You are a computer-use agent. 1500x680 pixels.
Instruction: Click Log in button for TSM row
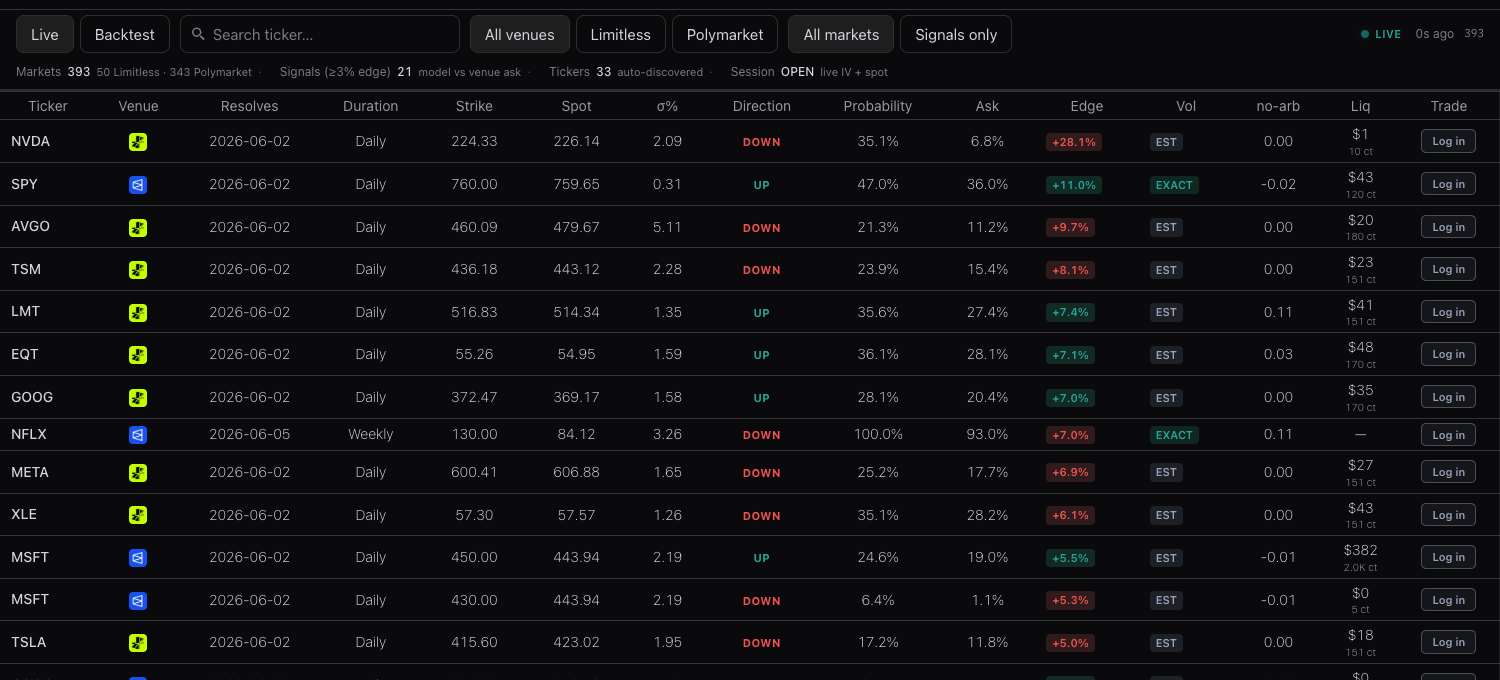pyautogui.click(x=1448, y=269)
